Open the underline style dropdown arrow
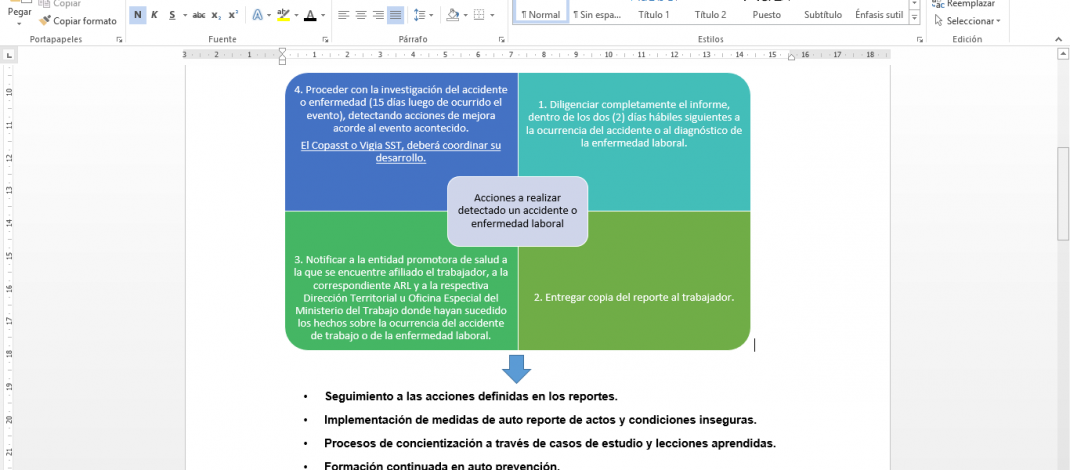Viewport: 1070px width, 470px height. [184, 15]
